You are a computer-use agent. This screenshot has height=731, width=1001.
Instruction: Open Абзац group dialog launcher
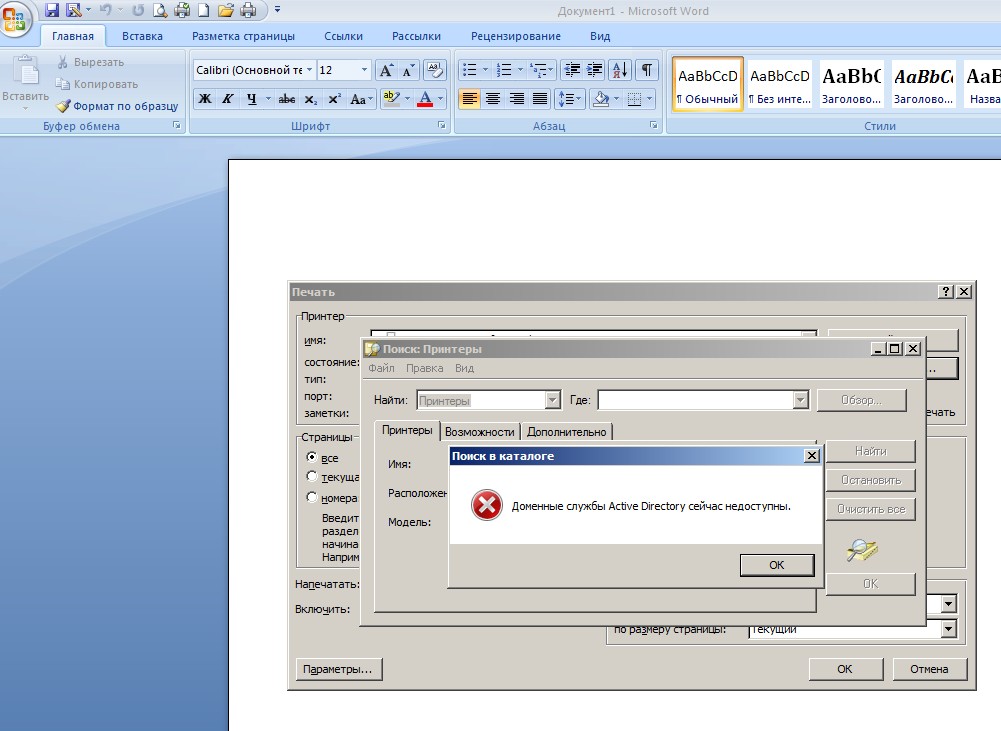pyautogui.click(x=654, y=126)
